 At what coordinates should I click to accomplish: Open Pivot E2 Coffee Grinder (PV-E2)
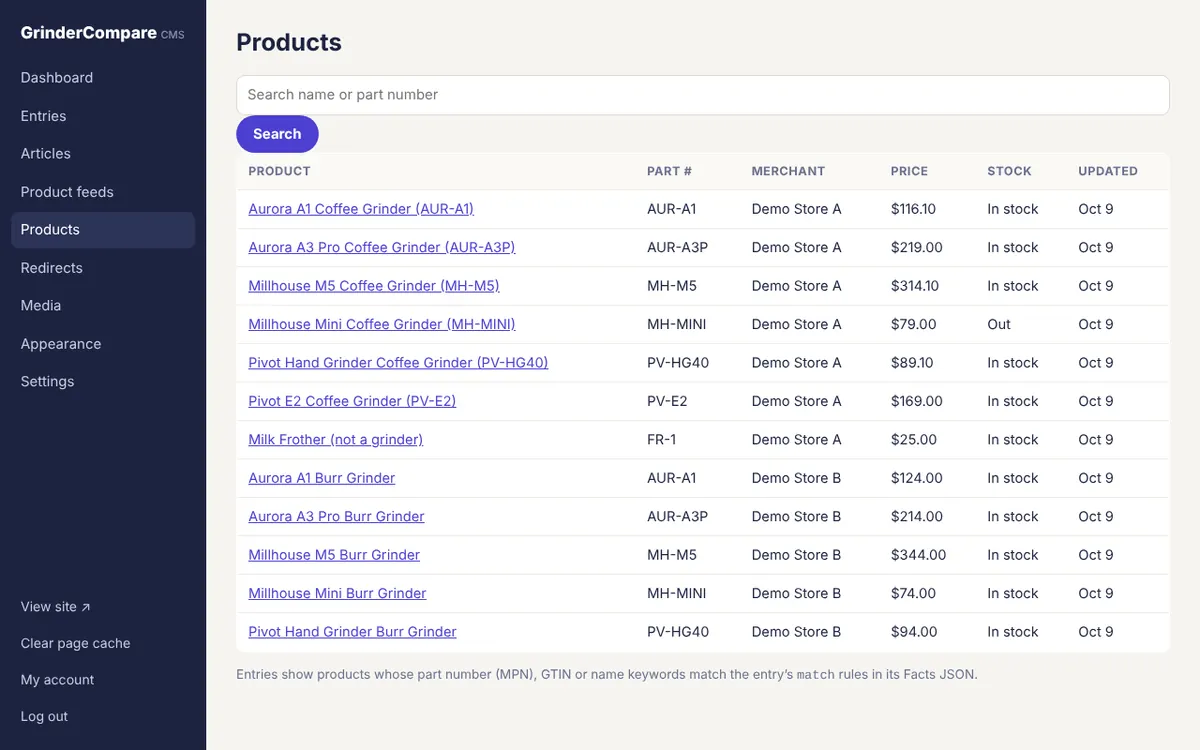(x=352, y=401)
